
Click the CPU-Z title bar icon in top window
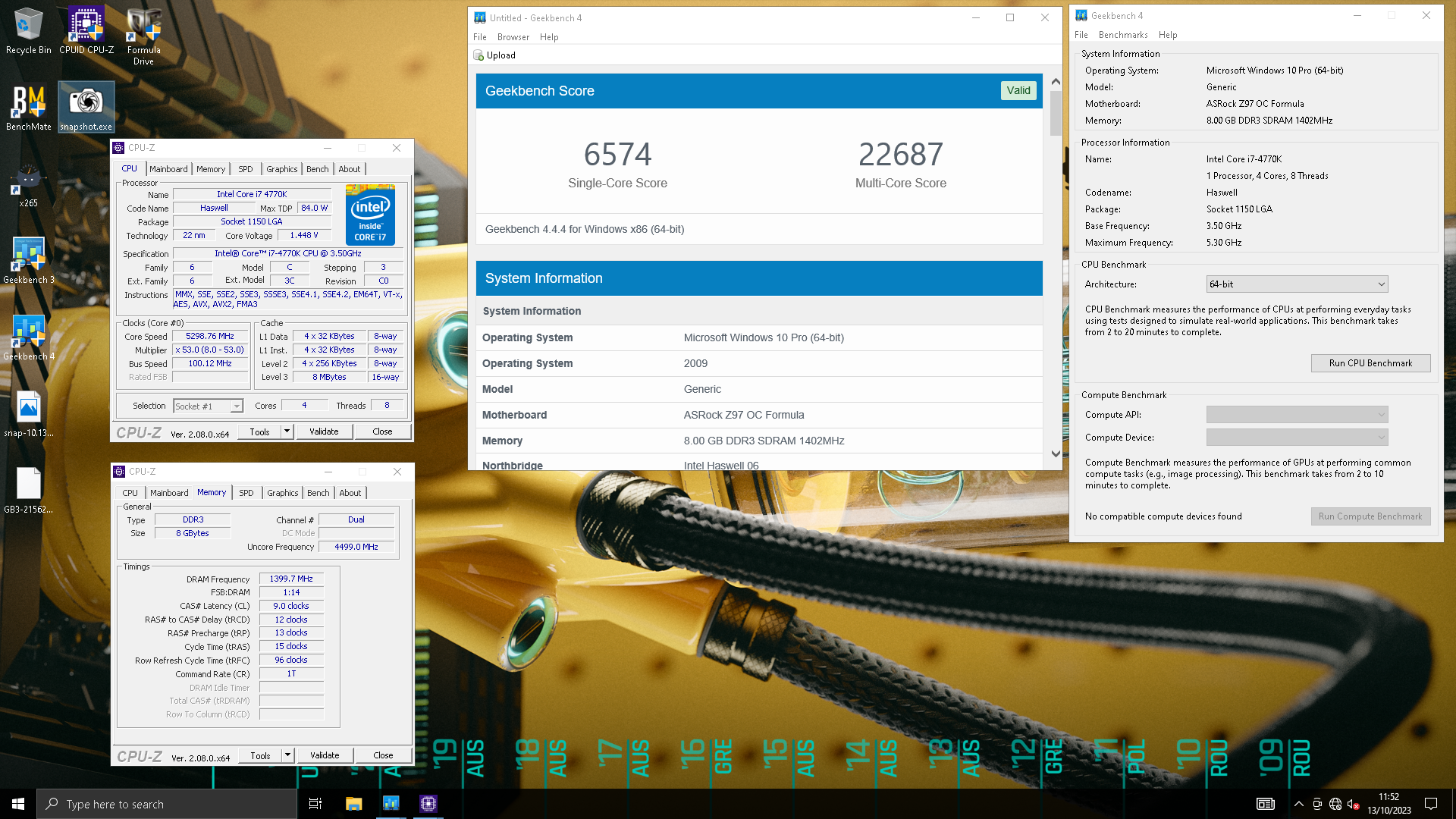point(119,148)
